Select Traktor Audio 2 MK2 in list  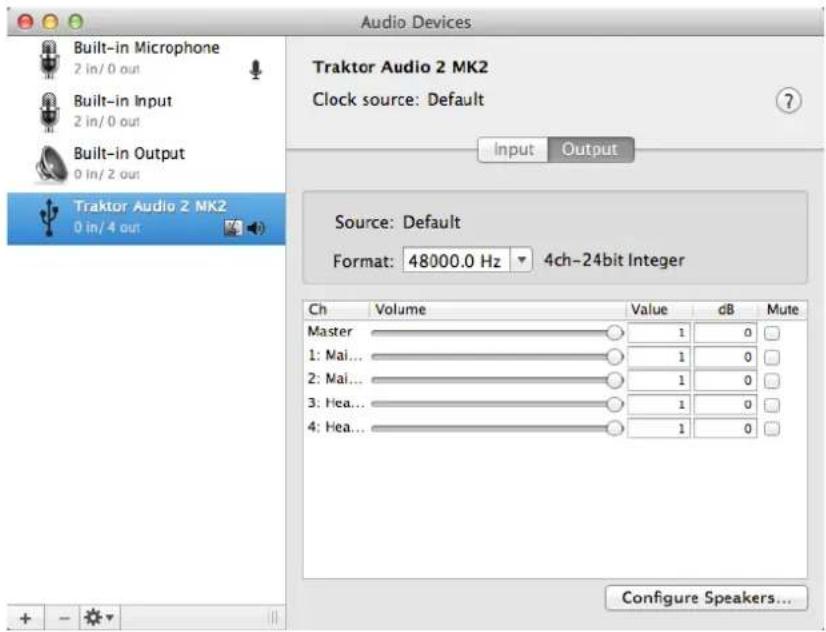(x=146, y=219)
